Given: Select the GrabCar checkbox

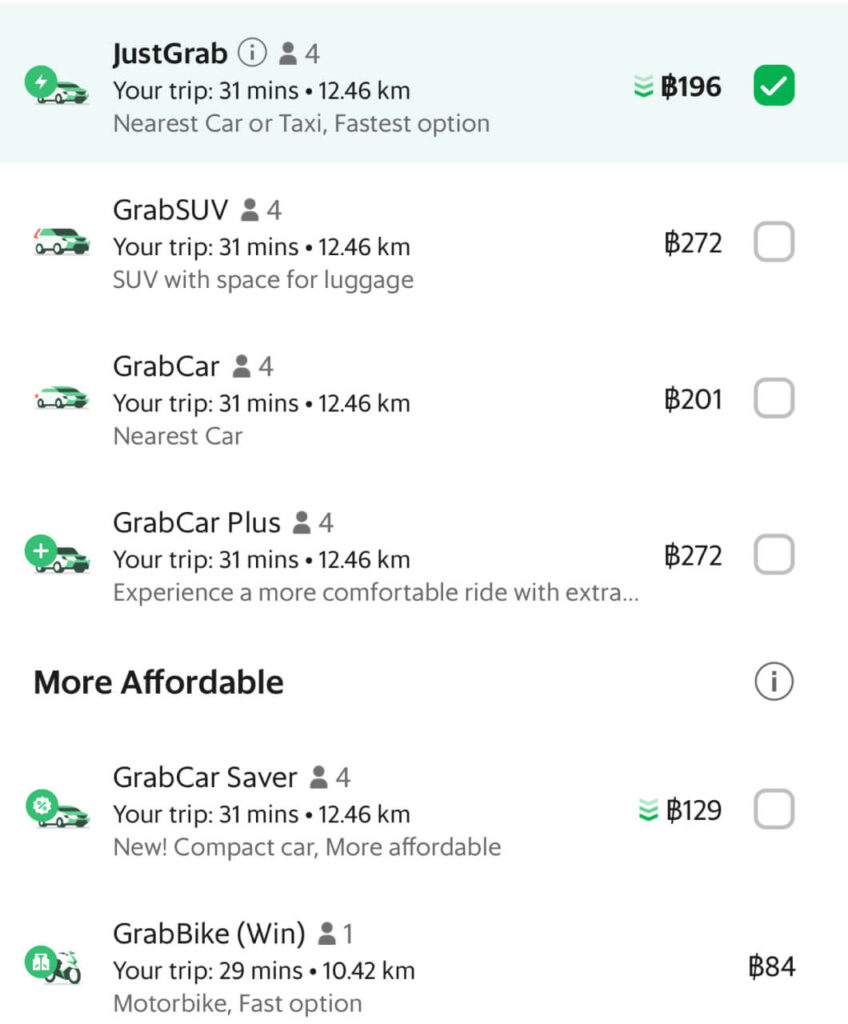Looking at the screenshot, I should 774,398.
